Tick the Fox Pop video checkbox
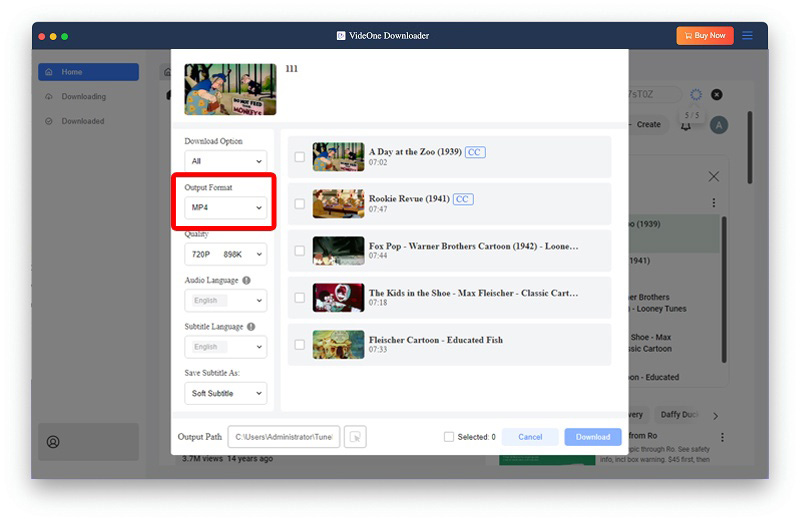Screen dimensions: 800x521 coord(299,251)
